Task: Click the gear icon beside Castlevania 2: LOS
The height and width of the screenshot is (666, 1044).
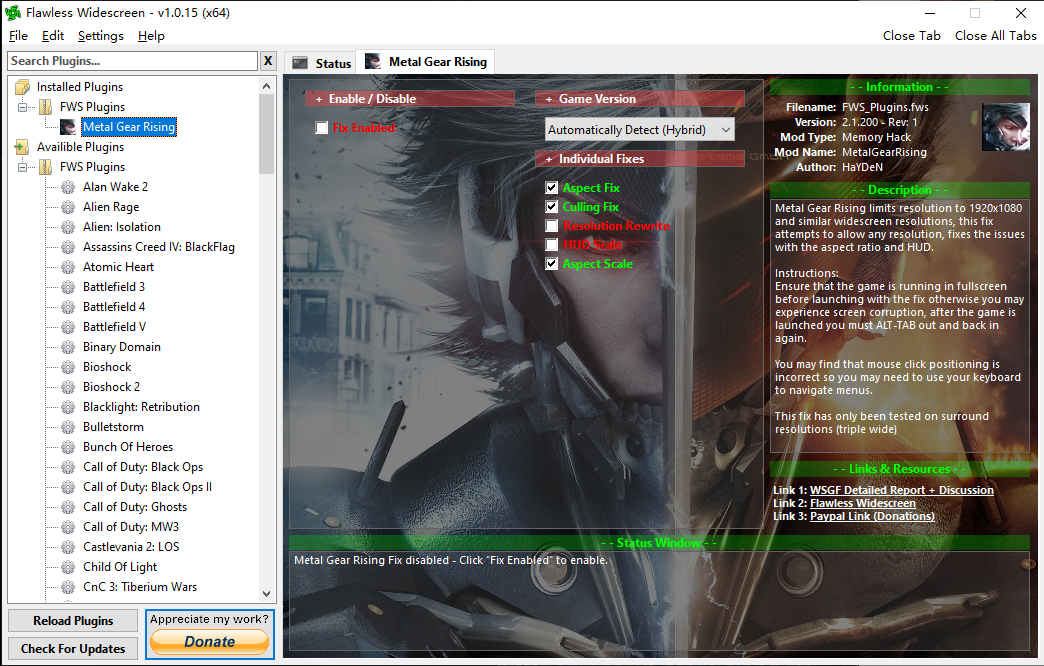Action: pos(68,547)
